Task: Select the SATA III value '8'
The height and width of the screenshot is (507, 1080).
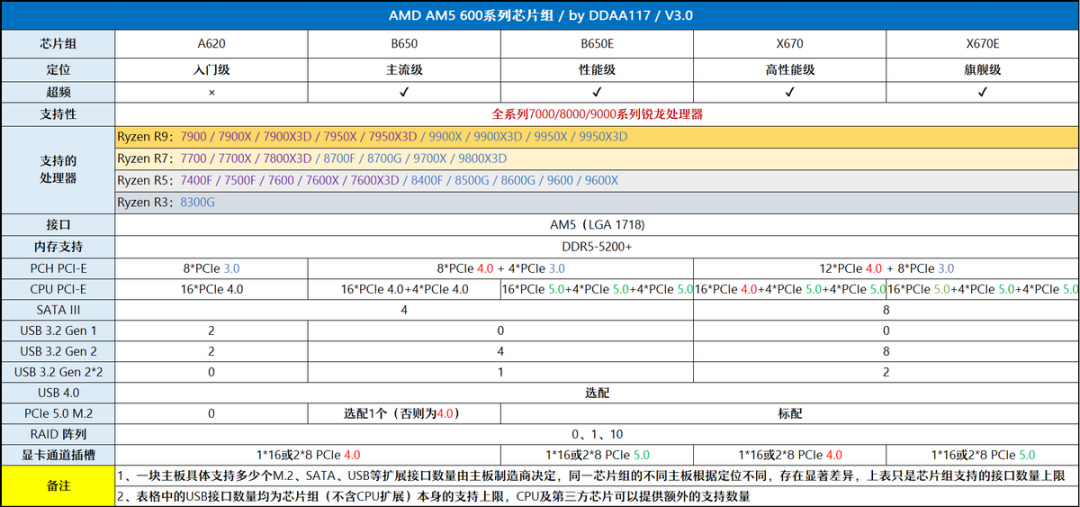Action: (886, 311)
